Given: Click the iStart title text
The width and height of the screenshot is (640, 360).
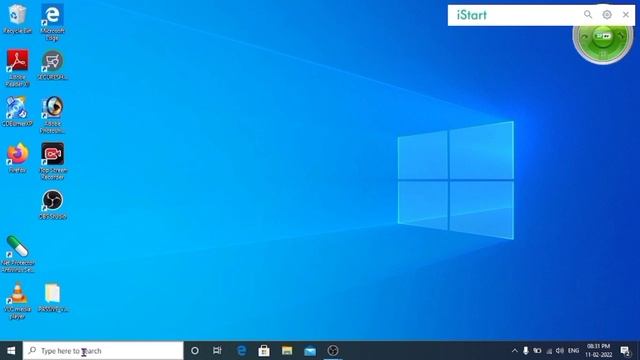Looking at the screenshot, I should [472, 15].
